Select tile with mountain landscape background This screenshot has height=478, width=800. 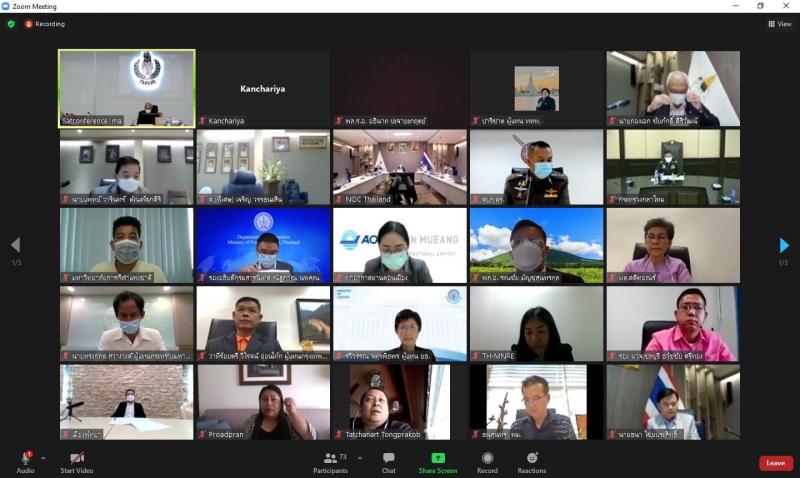[x=537, y=245]
